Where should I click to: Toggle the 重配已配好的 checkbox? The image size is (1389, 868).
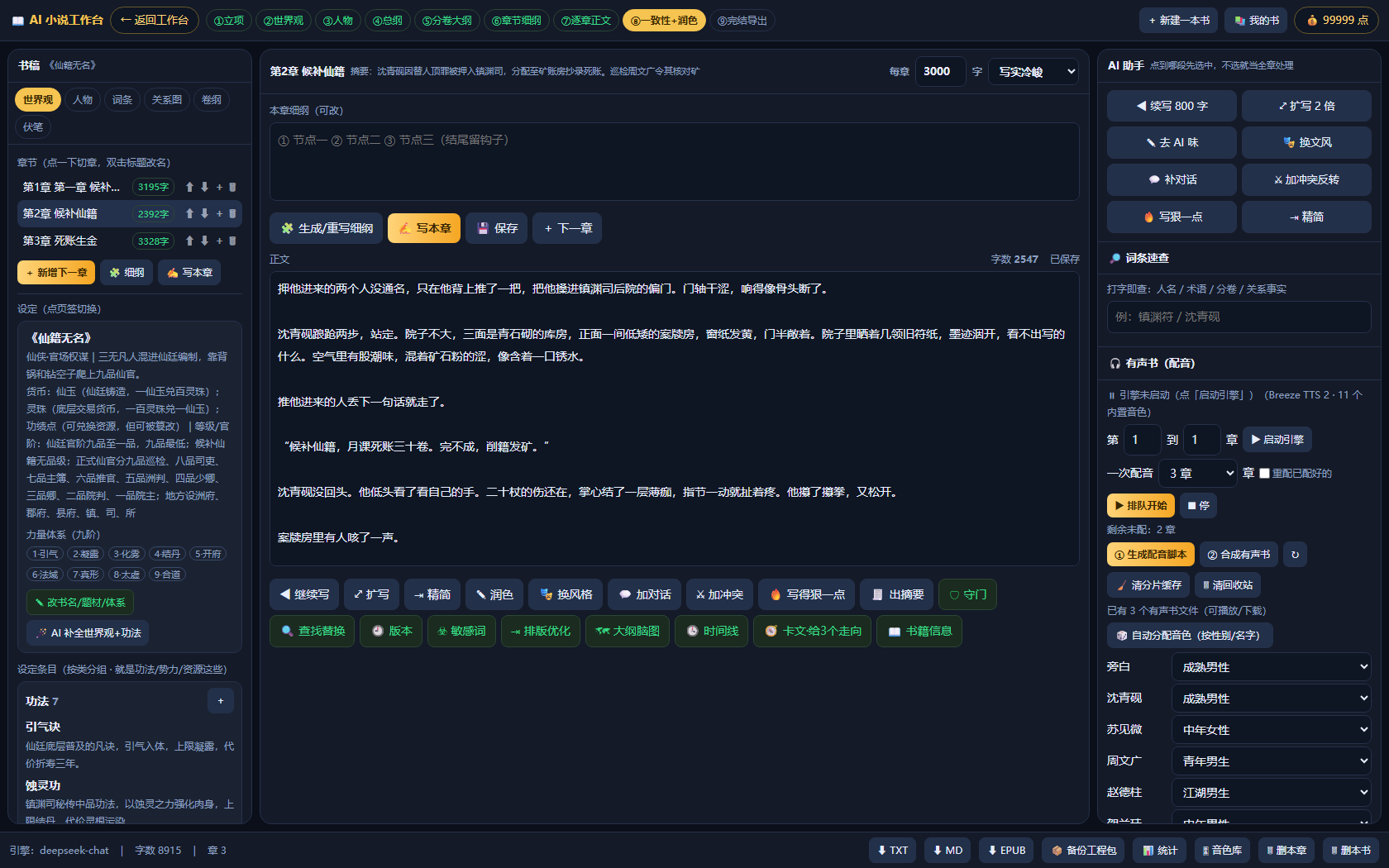point(1264,474)
